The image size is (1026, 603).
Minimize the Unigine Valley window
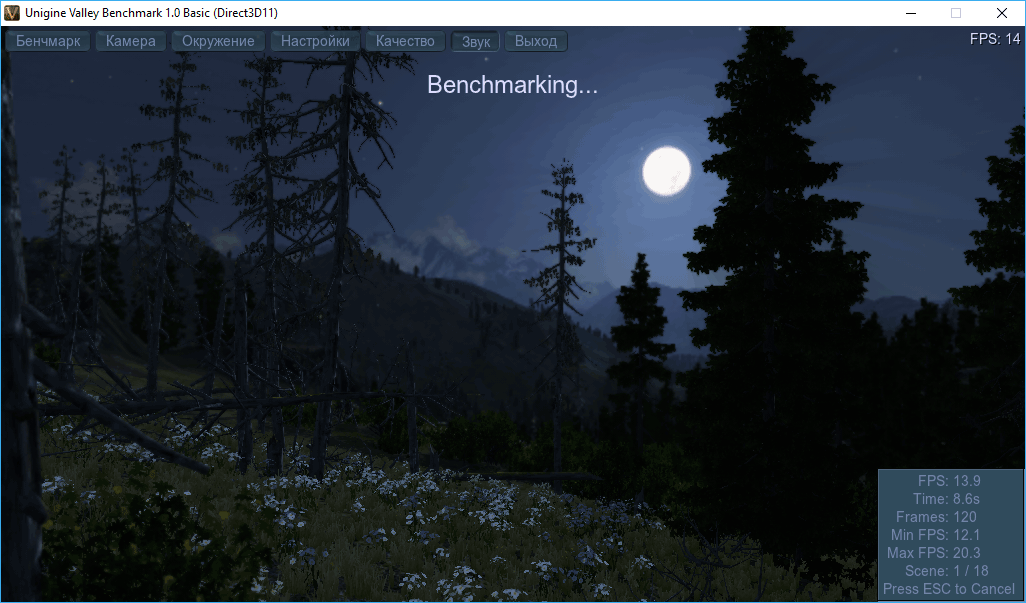[x=911, y=13]
